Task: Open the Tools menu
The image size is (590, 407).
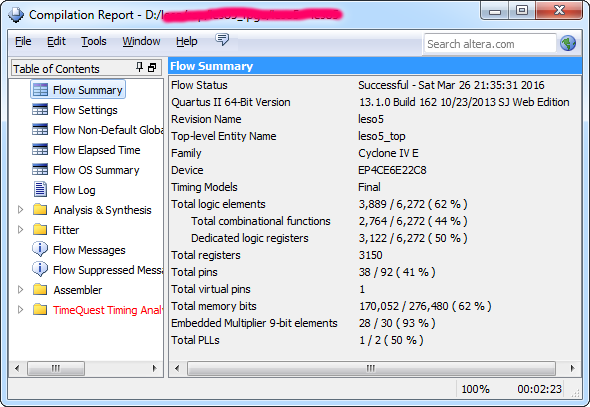Action: (94, 41)
